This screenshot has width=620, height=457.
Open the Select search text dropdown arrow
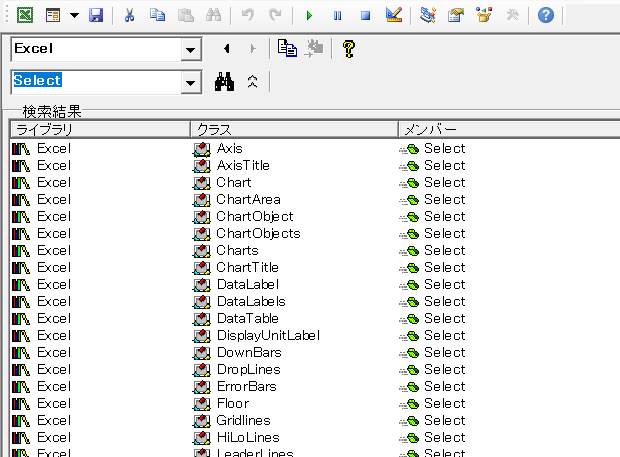[191, 82]
